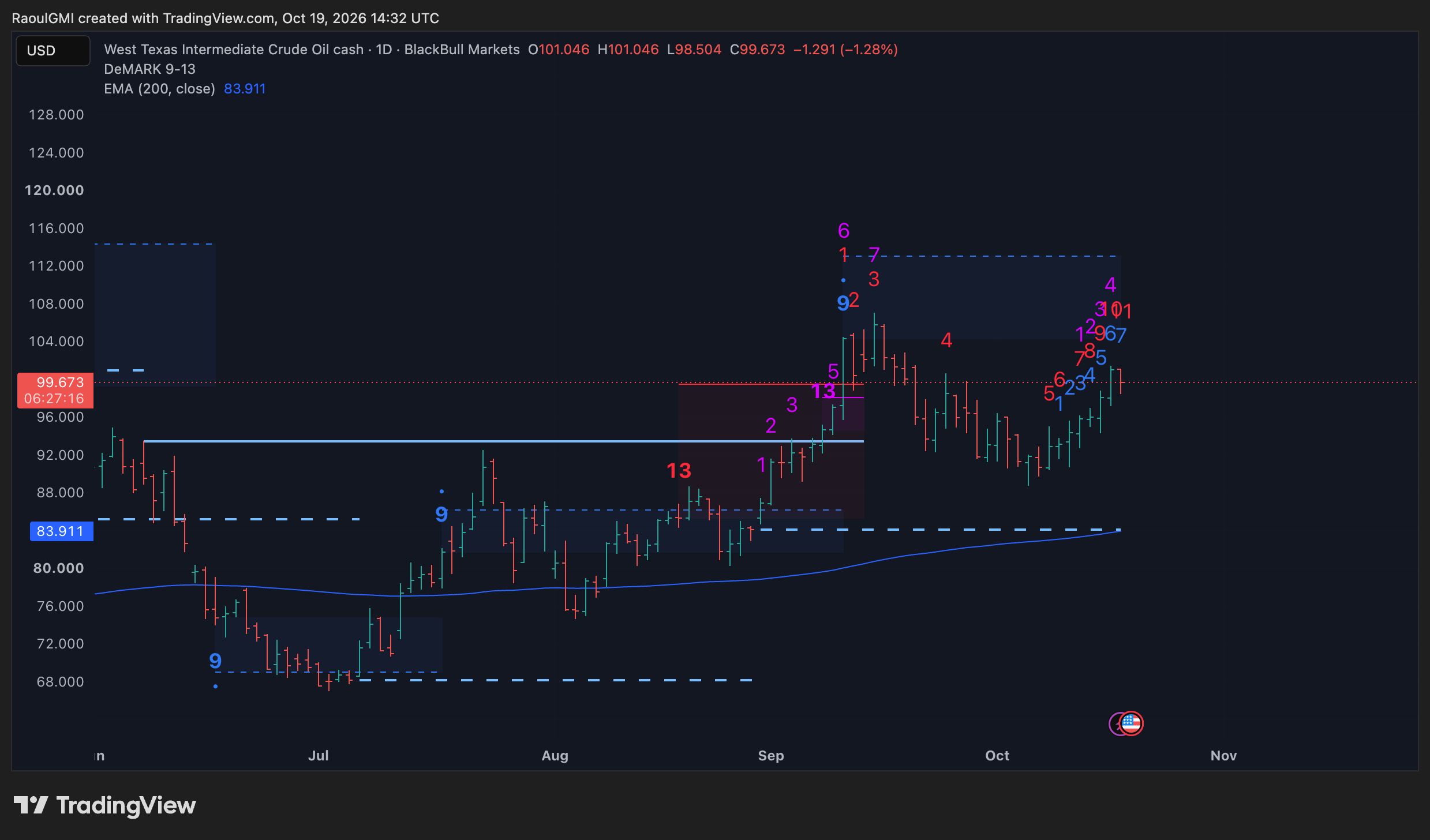Click the blue EMA value 83.911 in legend
1430x840 pixels.
pyautogui.click(x=245, y=89)
